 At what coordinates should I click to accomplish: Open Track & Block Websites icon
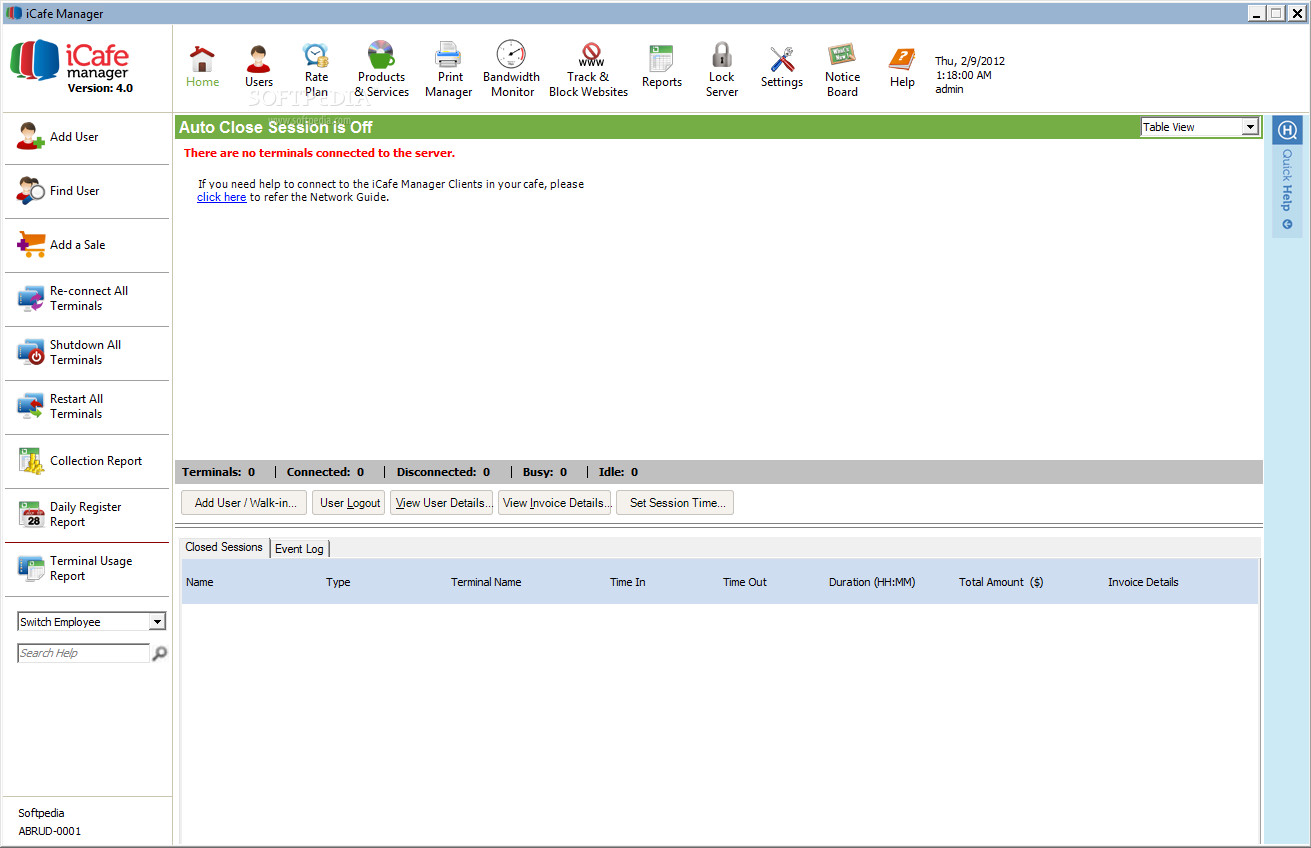click(x=591, y=54)
